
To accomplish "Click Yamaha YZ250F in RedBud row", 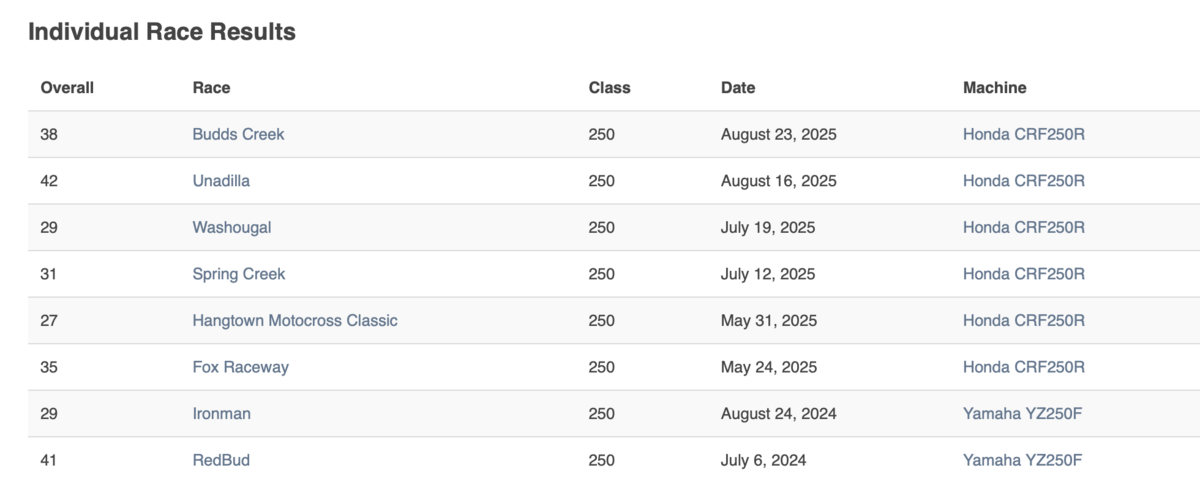I will point(1022,460).
